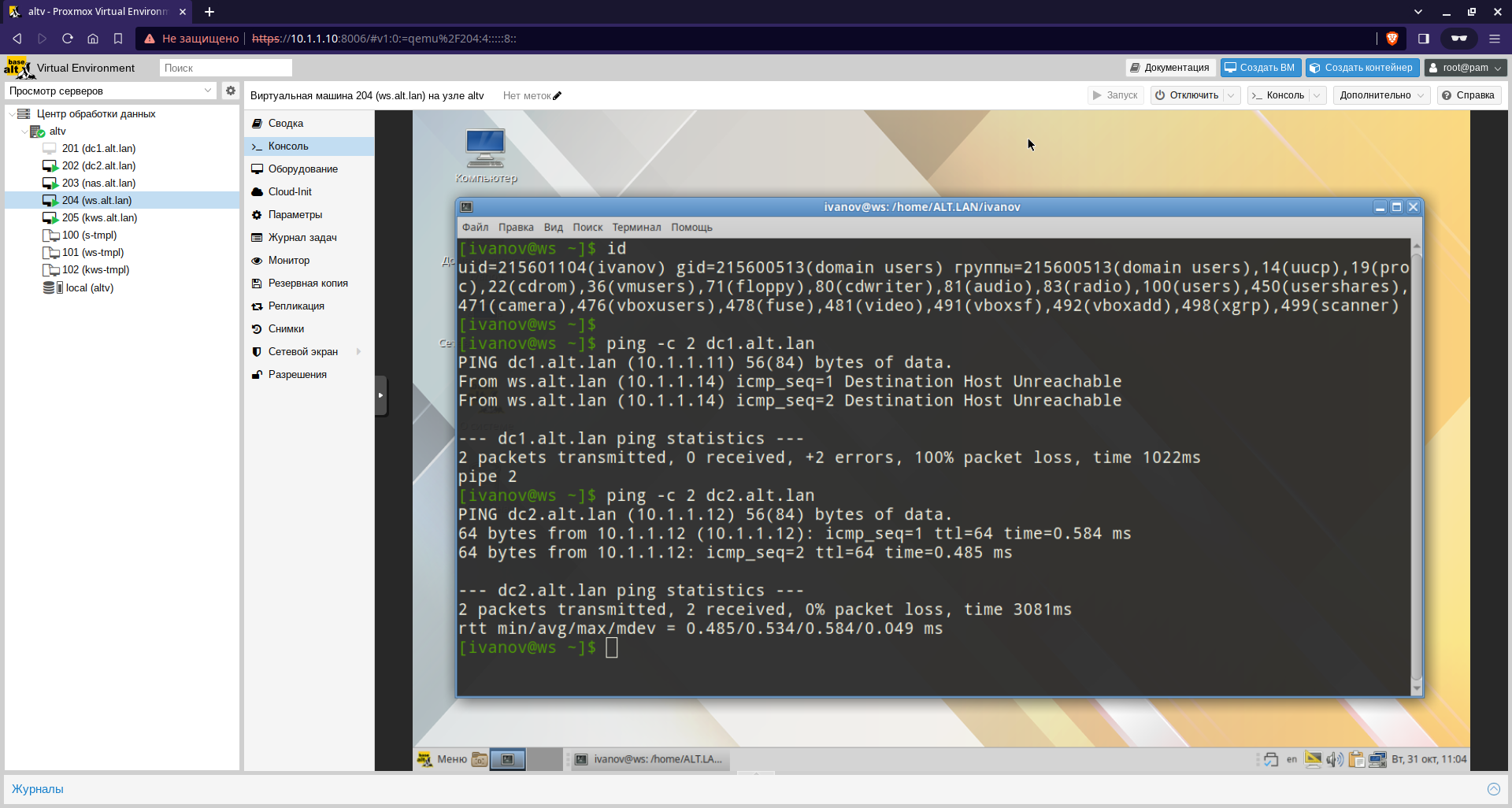The image size is (1512, 808).
Task: Switch to ivanov@ws terminal taskbar entry
Action: (649, 759)
